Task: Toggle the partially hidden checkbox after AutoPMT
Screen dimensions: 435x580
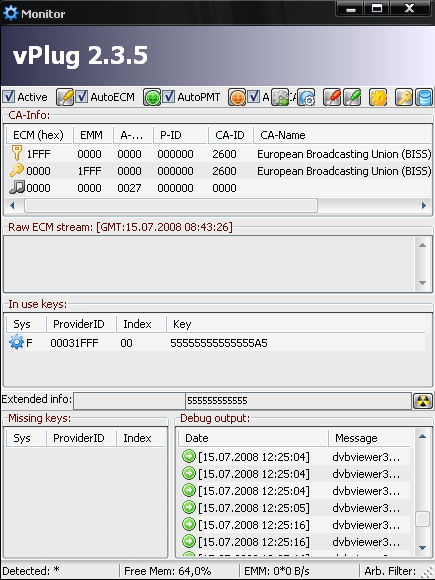Action: 254,97
